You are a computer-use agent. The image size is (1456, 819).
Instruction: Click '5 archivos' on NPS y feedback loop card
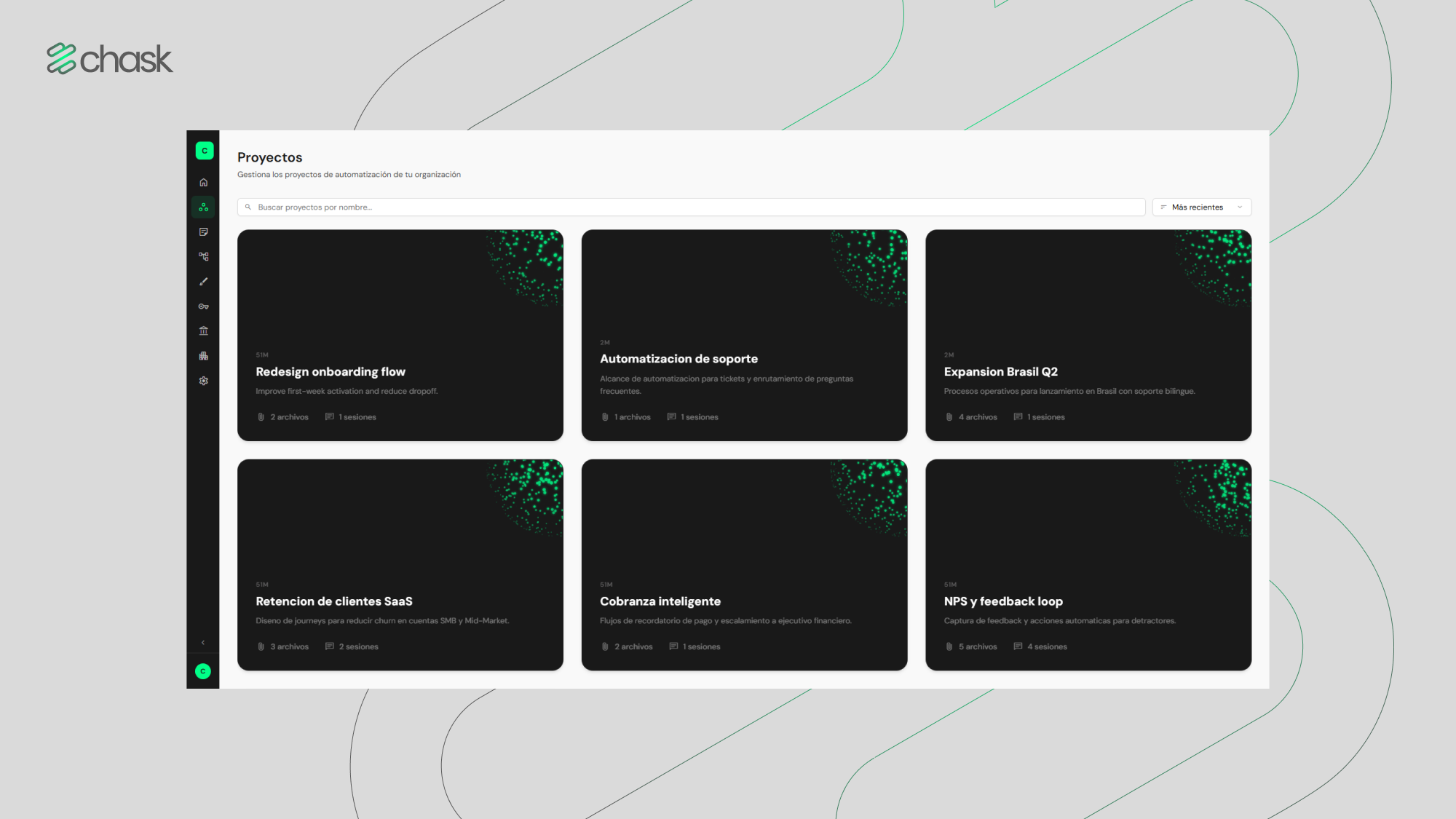[x=978, y=646]
